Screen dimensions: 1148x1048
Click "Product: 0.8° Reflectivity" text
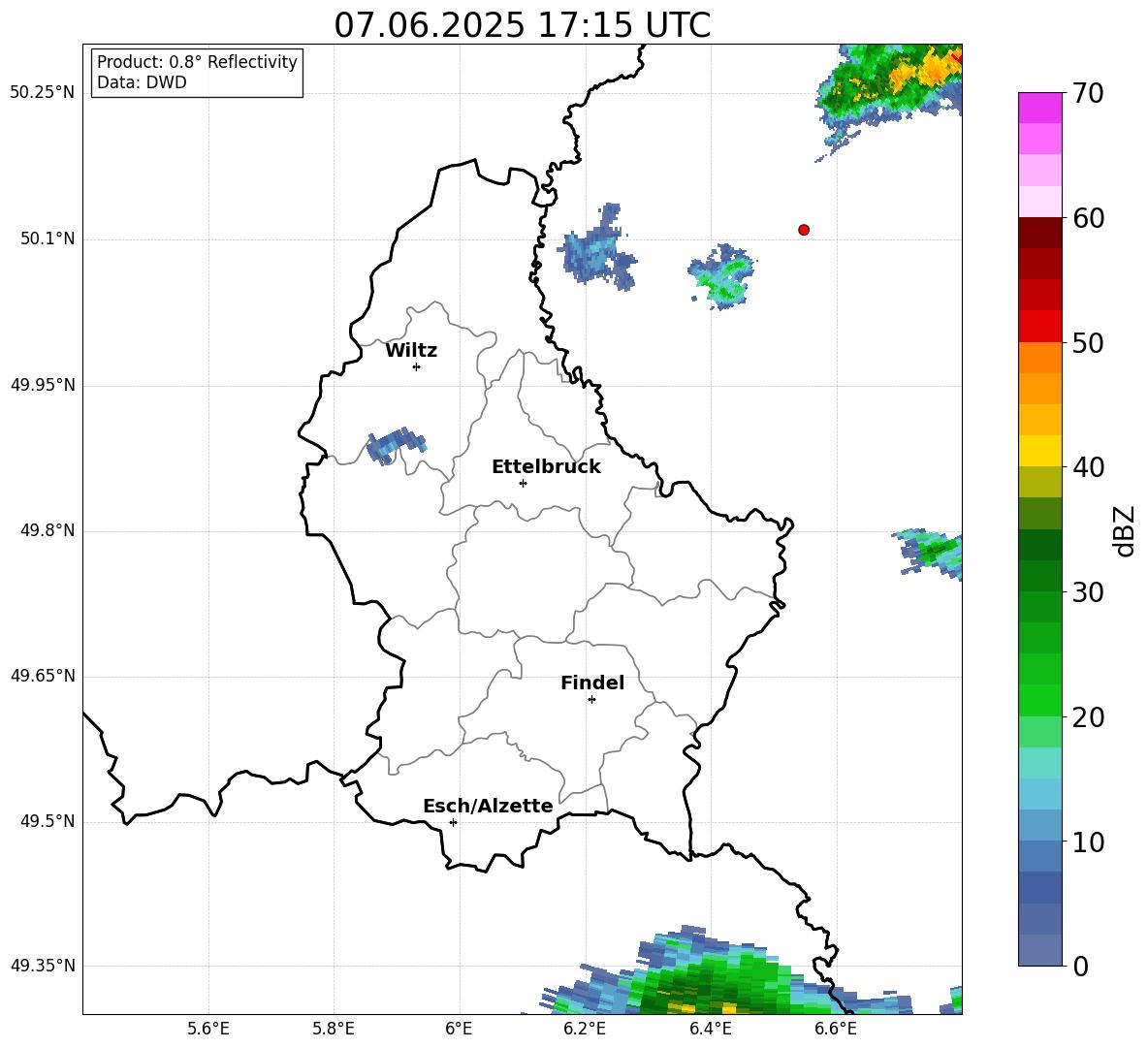point(197,62)
